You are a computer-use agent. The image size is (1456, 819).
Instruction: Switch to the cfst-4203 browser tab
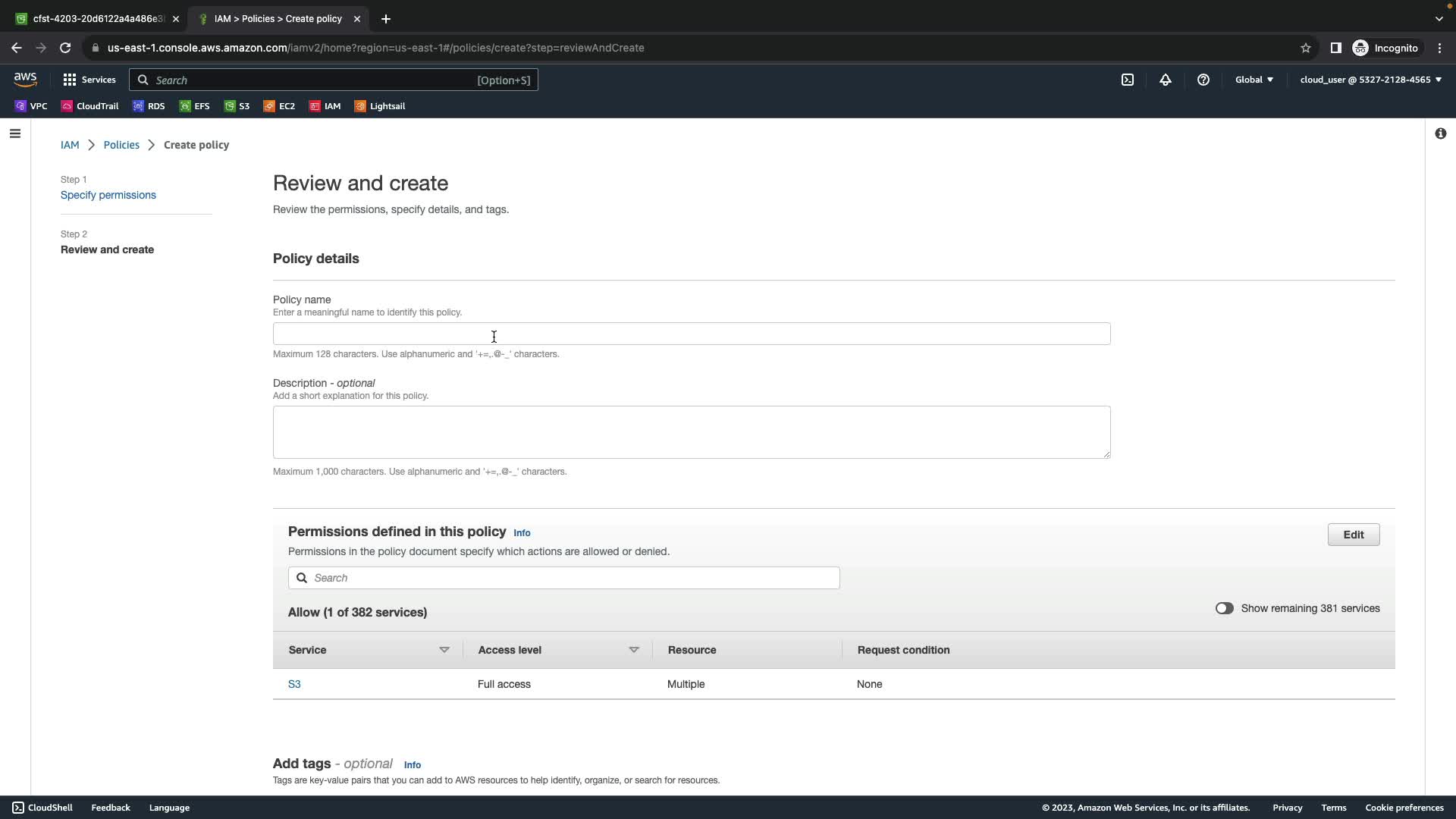91,19
